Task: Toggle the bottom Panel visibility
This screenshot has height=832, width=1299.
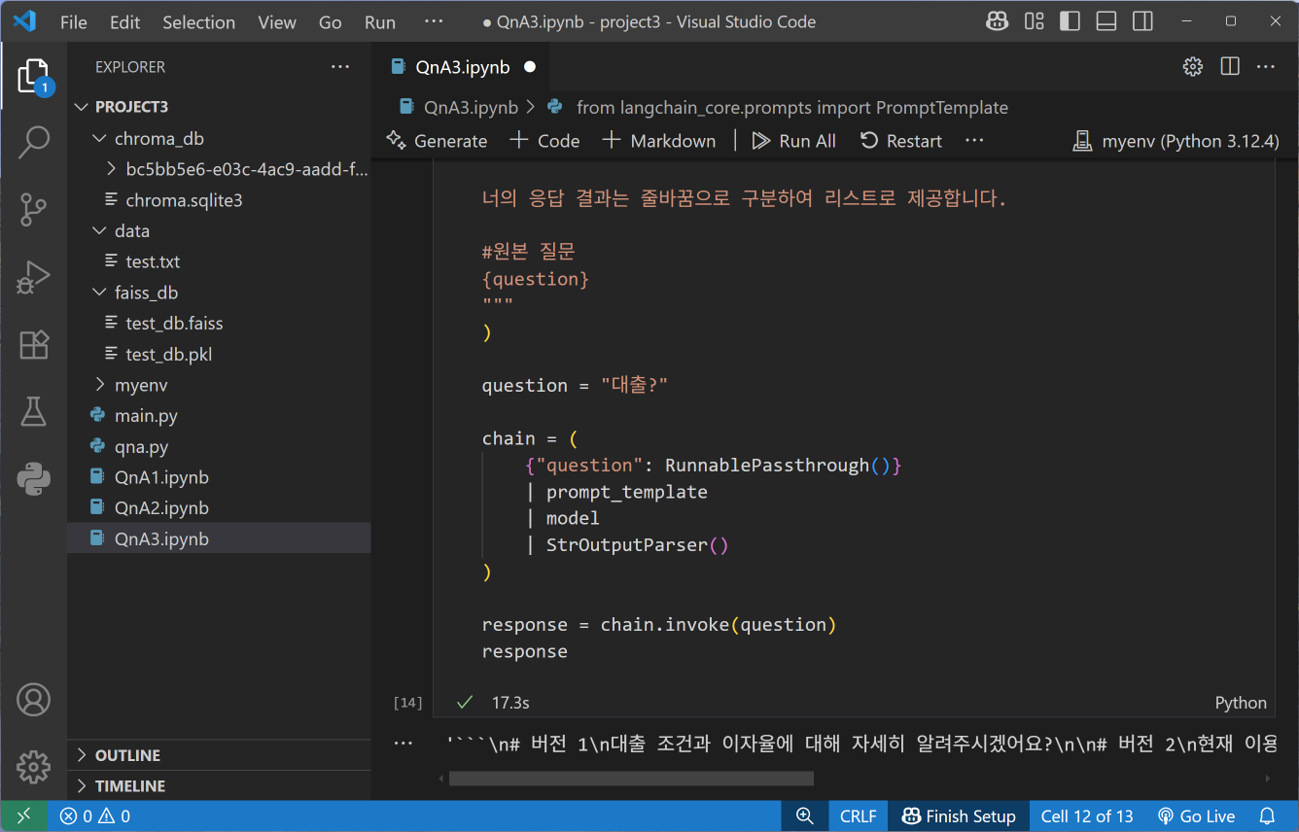Action: (x=1106, y=21)
